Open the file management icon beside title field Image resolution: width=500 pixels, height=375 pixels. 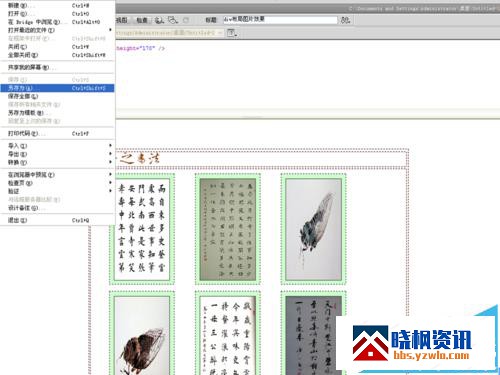345,20
